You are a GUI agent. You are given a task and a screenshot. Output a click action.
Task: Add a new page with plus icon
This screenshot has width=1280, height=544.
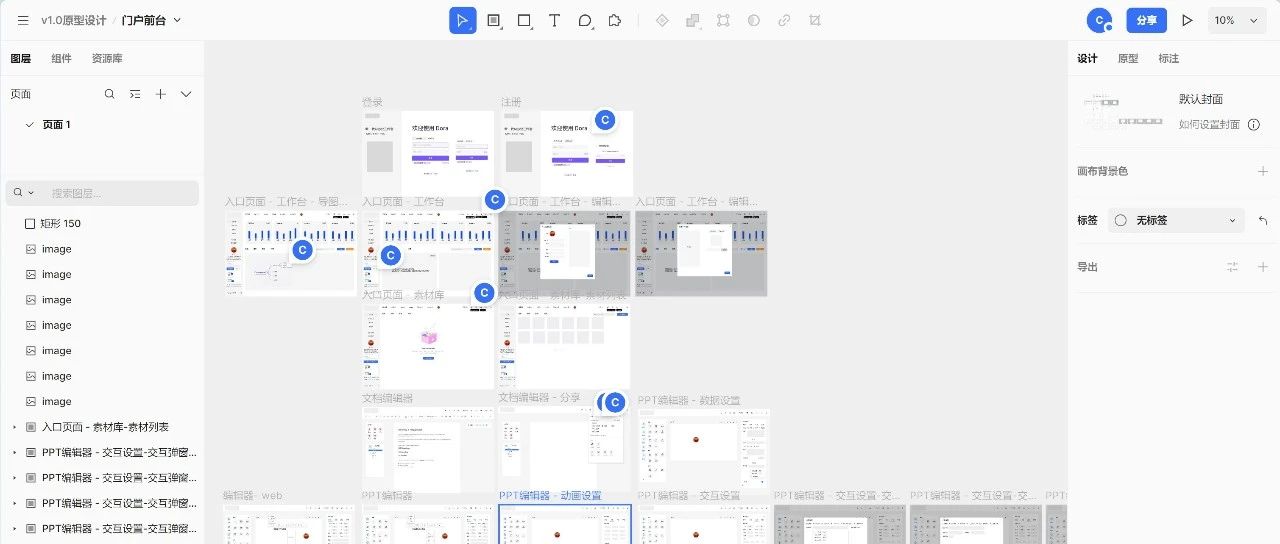tap(160, 94)
